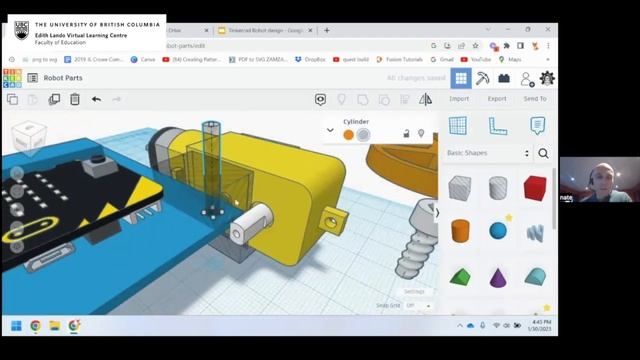Toggle the Notes visibility icon in the toolbar
The image size is (640, 360).
[x=320, y=99]
